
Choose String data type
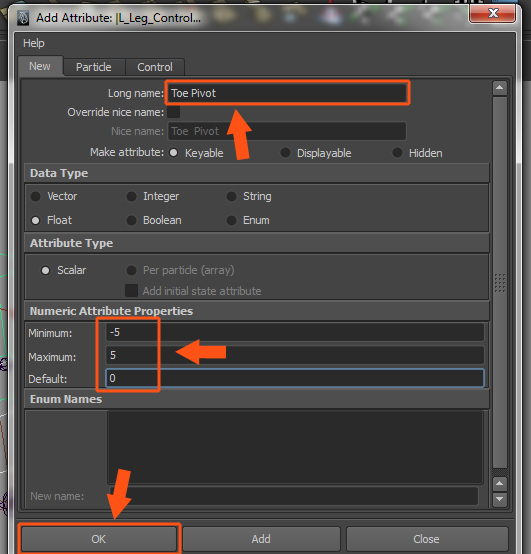pyautogui.click(x=231, y=196)
